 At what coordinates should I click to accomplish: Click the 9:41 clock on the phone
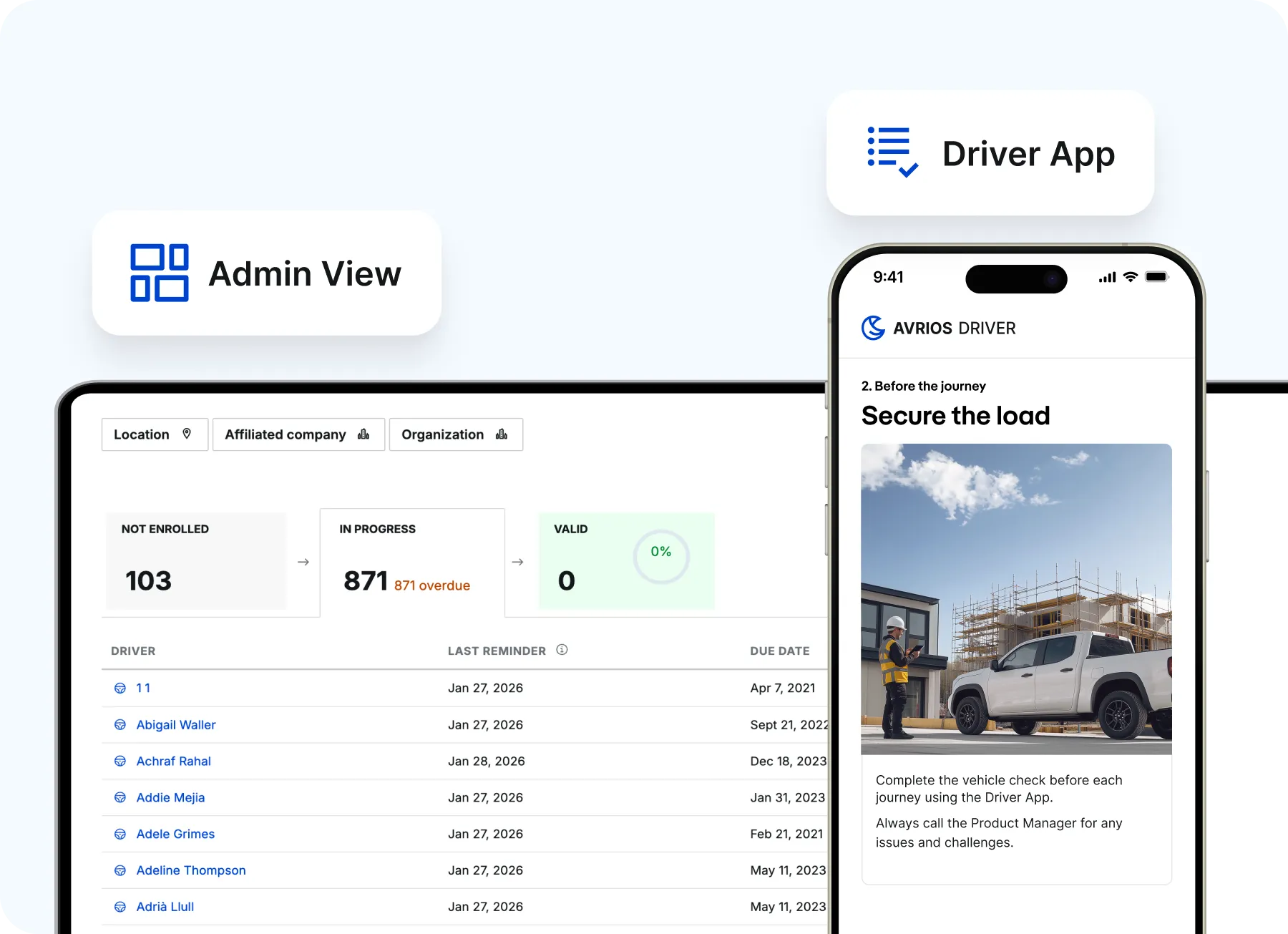(888, 277)
